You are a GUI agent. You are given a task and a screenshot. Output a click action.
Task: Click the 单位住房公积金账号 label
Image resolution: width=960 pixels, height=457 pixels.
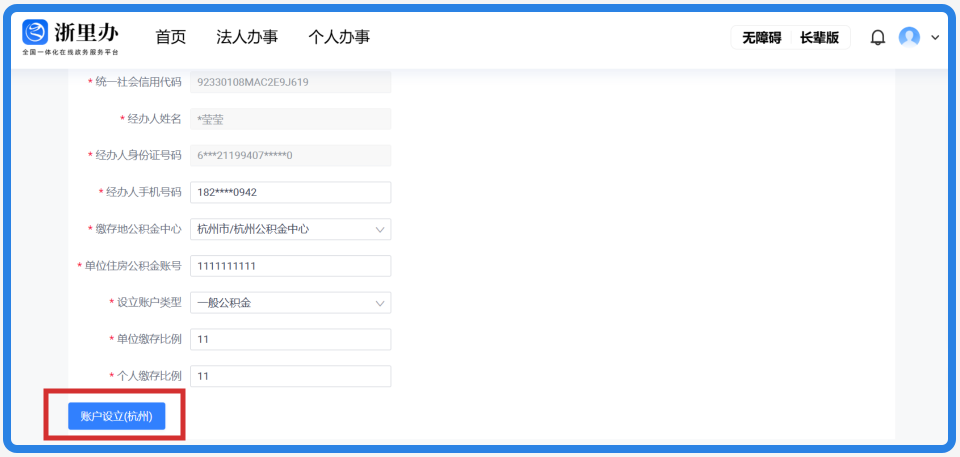(133, 265)
